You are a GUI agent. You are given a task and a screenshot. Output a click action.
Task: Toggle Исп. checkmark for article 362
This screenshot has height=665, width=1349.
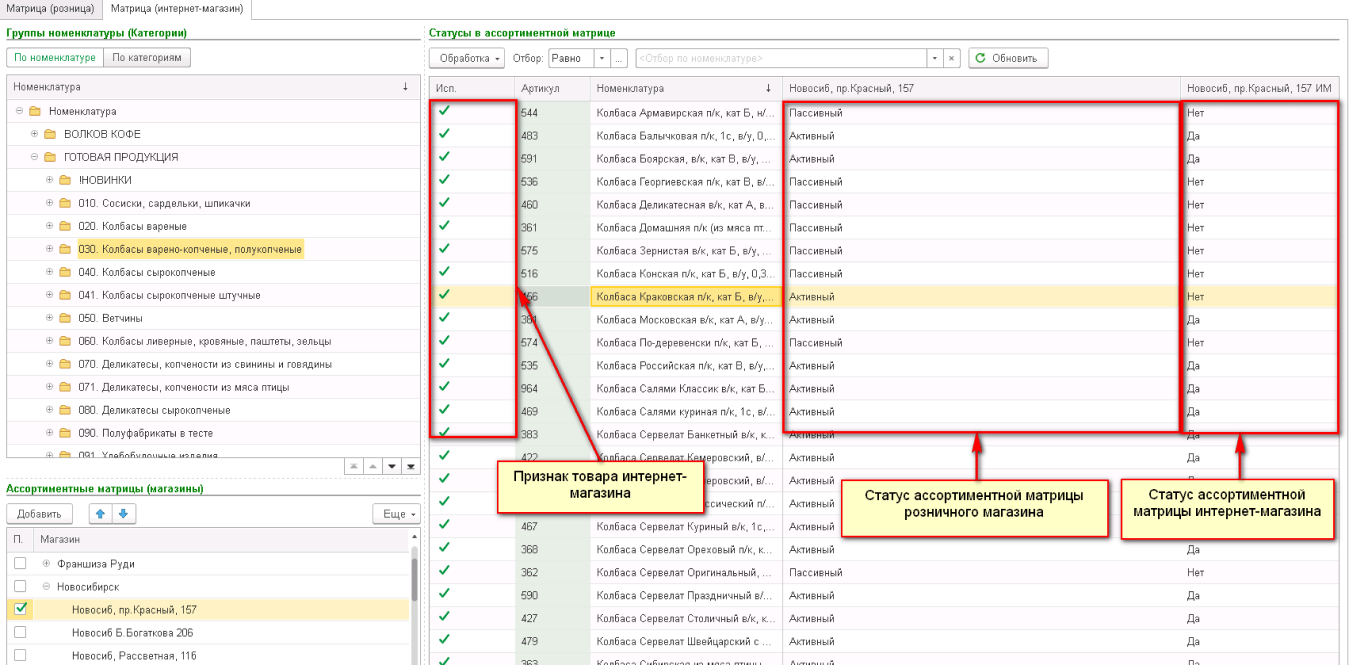point(444,571)
